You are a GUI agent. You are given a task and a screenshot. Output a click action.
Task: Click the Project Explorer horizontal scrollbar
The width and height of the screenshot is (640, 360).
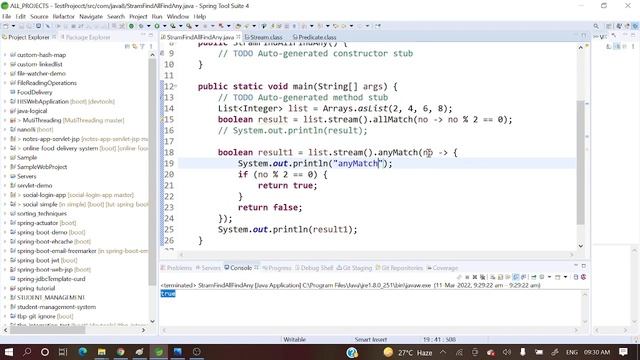[47, 330]
